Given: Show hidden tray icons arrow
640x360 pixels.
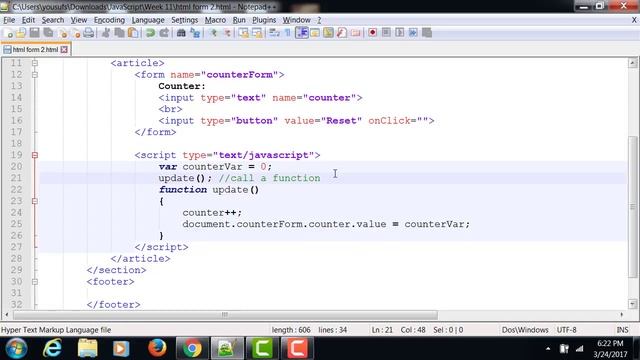Looking at the screenshot, I should pos(548,349).
